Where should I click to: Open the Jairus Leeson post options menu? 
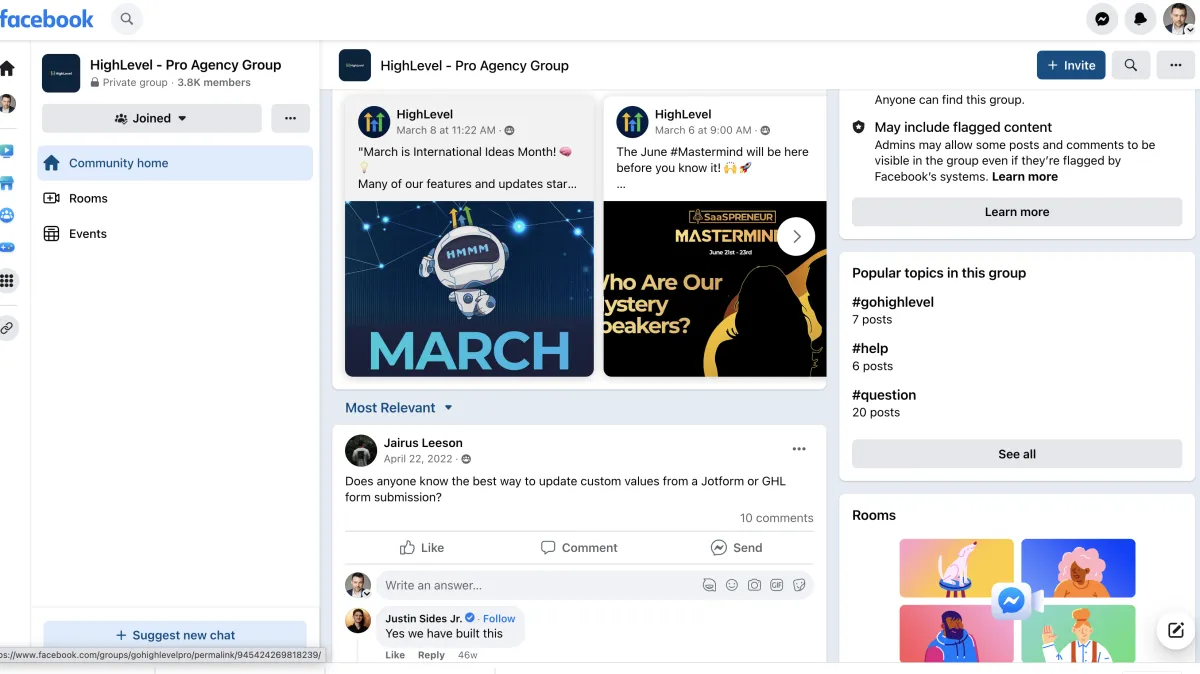799,449
